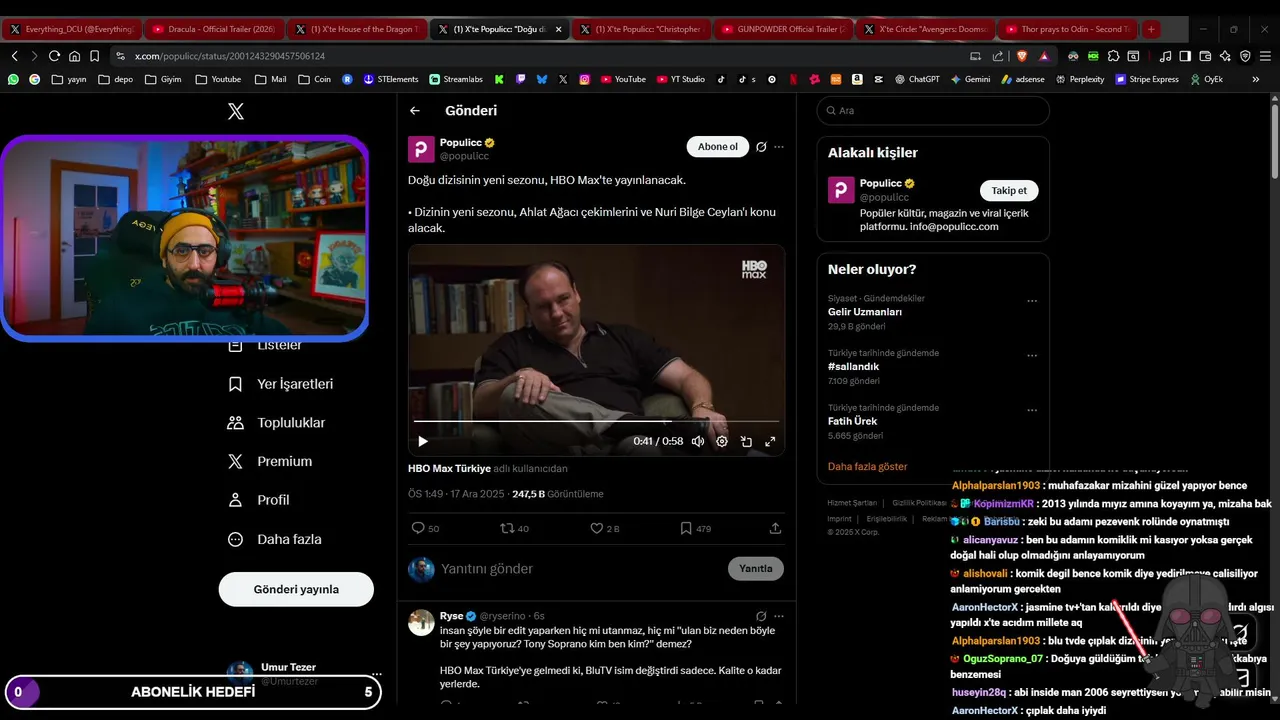Click the Abone ol button
This screenshot has height=720, width=1280.
click(x=717, y=147)
